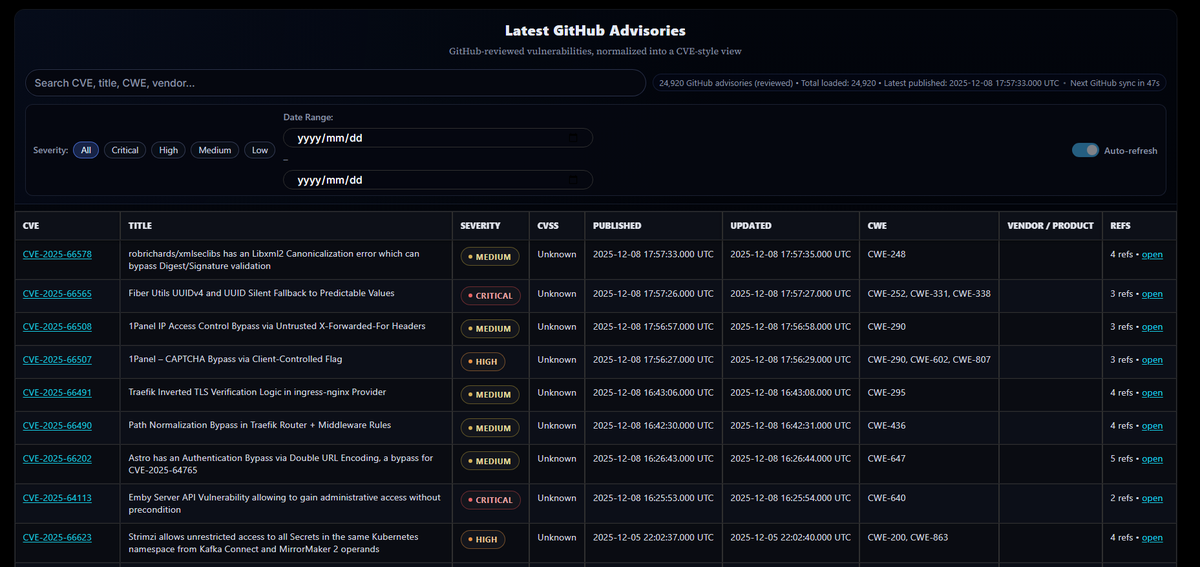This screenshot has width=1200, height=567.
Task: Toggle the Auto-refresh switch
Action: (1085, 150)
